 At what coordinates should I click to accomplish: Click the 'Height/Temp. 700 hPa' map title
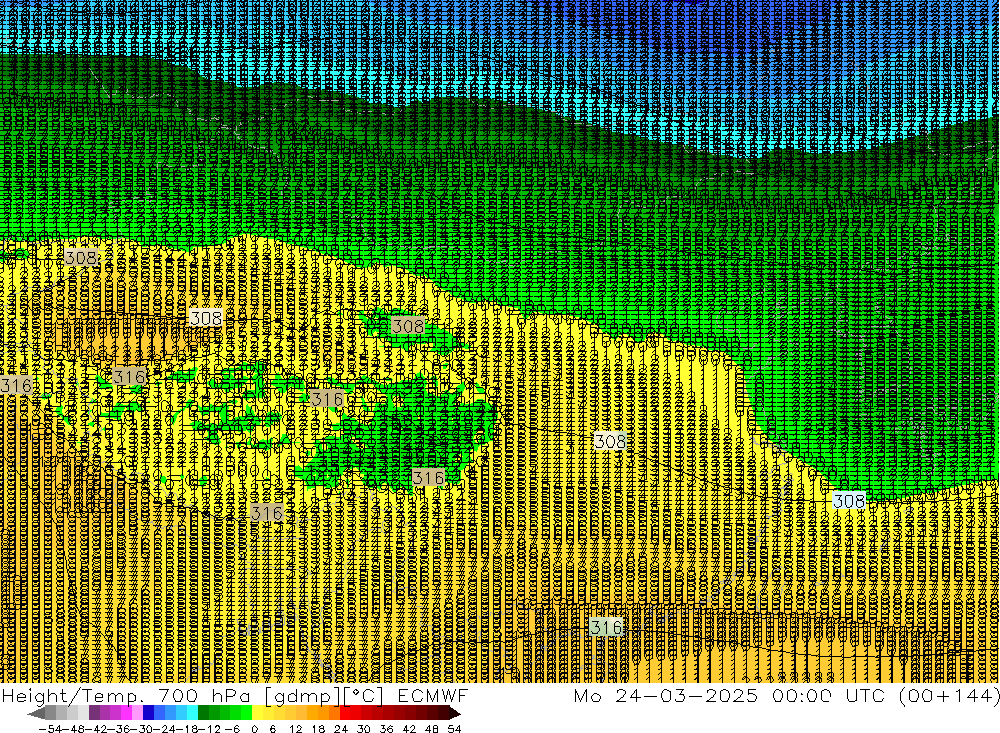click(x=128, y=695)
